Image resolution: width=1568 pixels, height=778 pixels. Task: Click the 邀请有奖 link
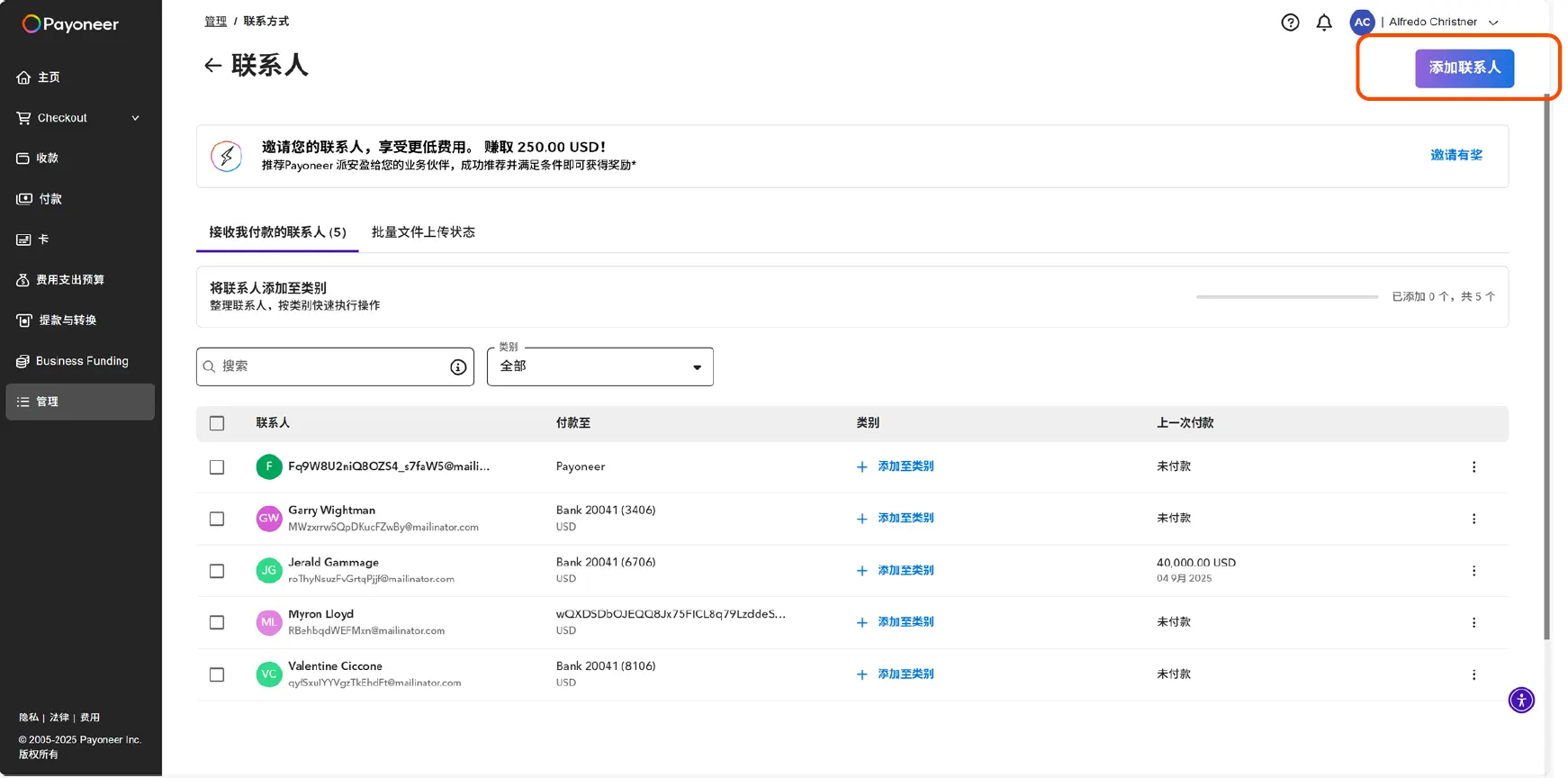[x=1456, y=156]
